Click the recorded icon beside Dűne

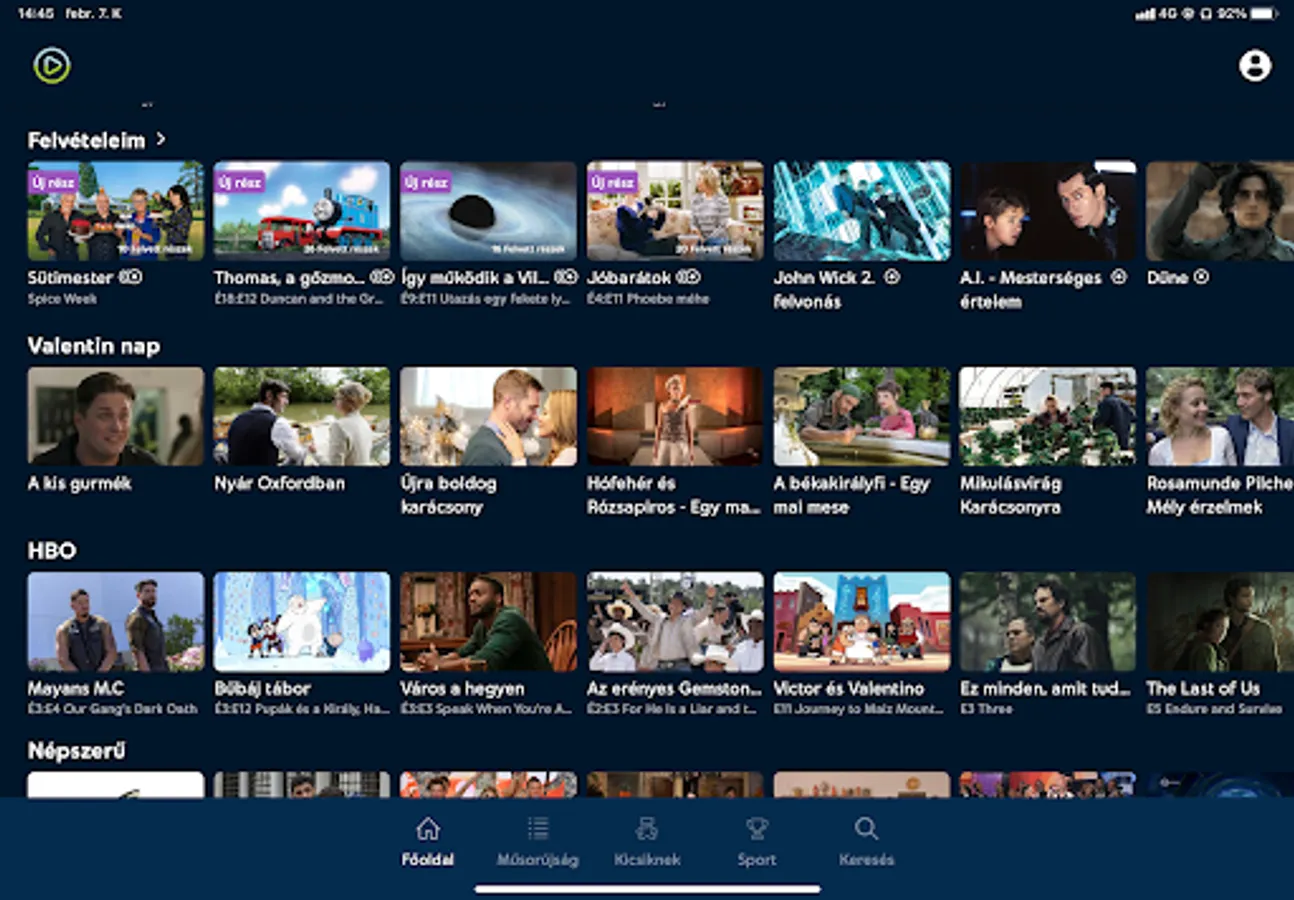(1202, 277)
